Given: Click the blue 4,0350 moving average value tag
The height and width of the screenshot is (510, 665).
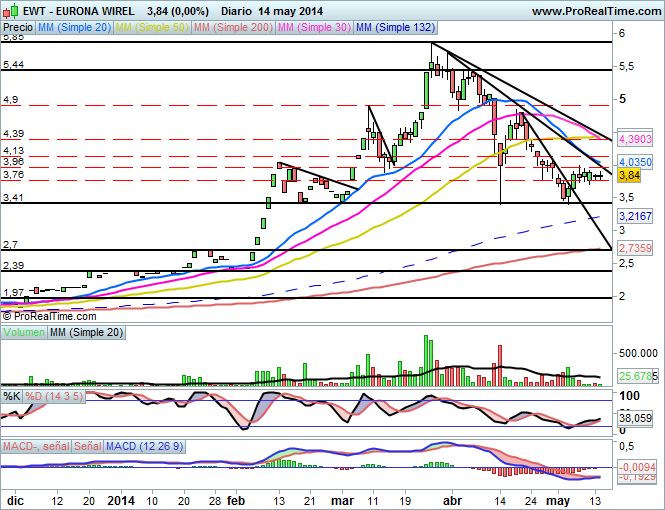Looking at the screenshot, I should [635, 160].
